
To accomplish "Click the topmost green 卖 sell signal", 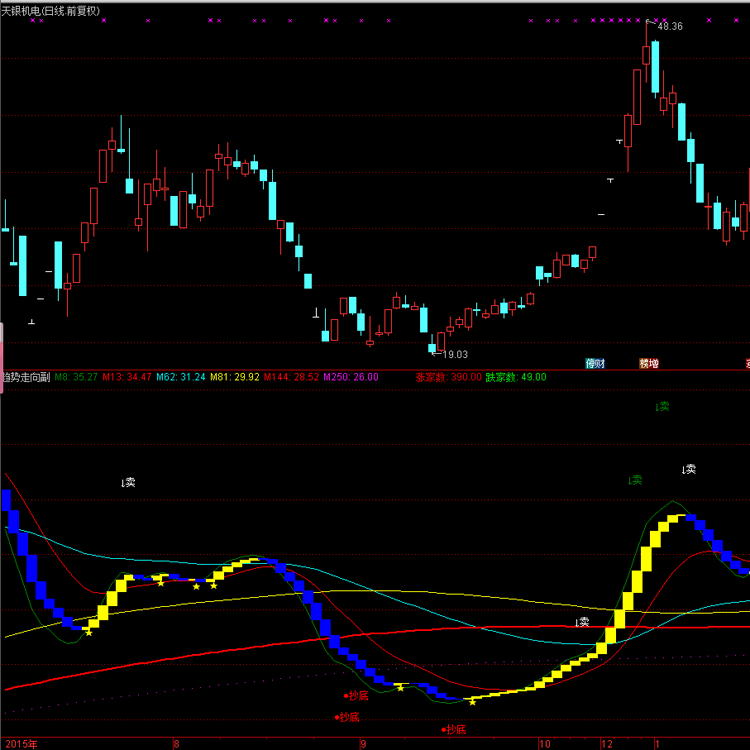I will 661,406.
